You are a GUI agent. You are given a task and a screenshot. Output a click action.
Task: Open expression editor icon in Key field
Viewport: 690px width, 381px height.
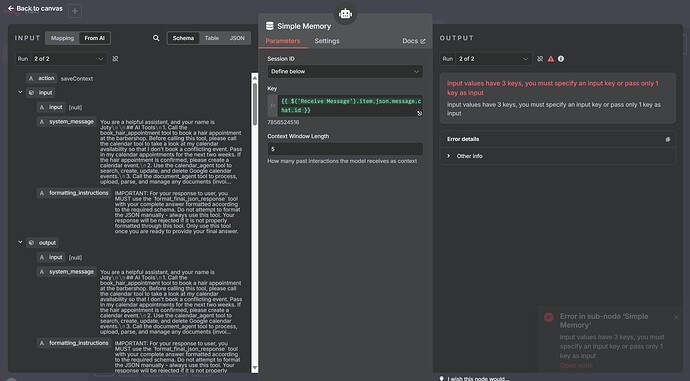click(419, 113)
